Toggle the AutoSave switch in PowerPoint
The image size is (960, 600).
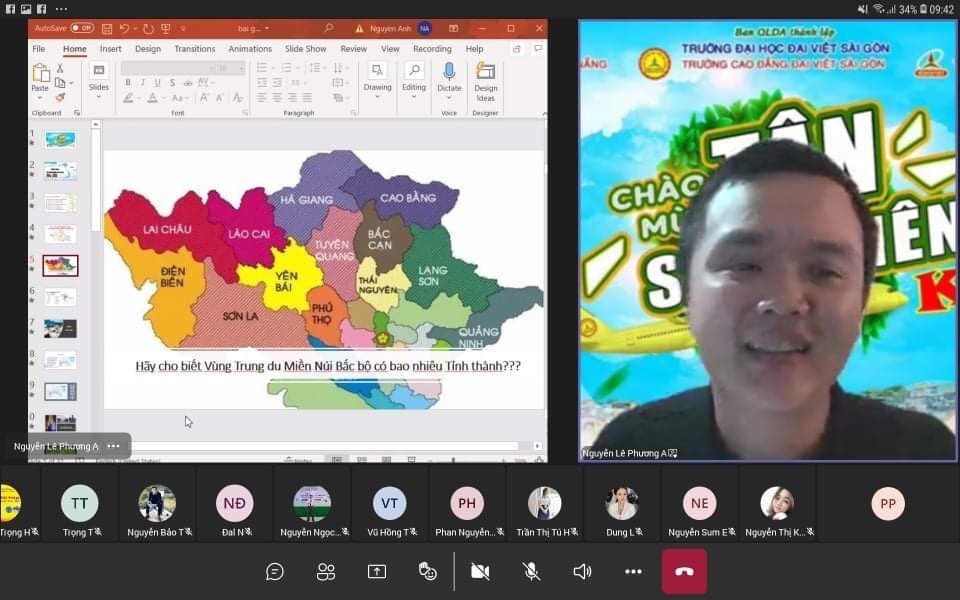(81, 28)
